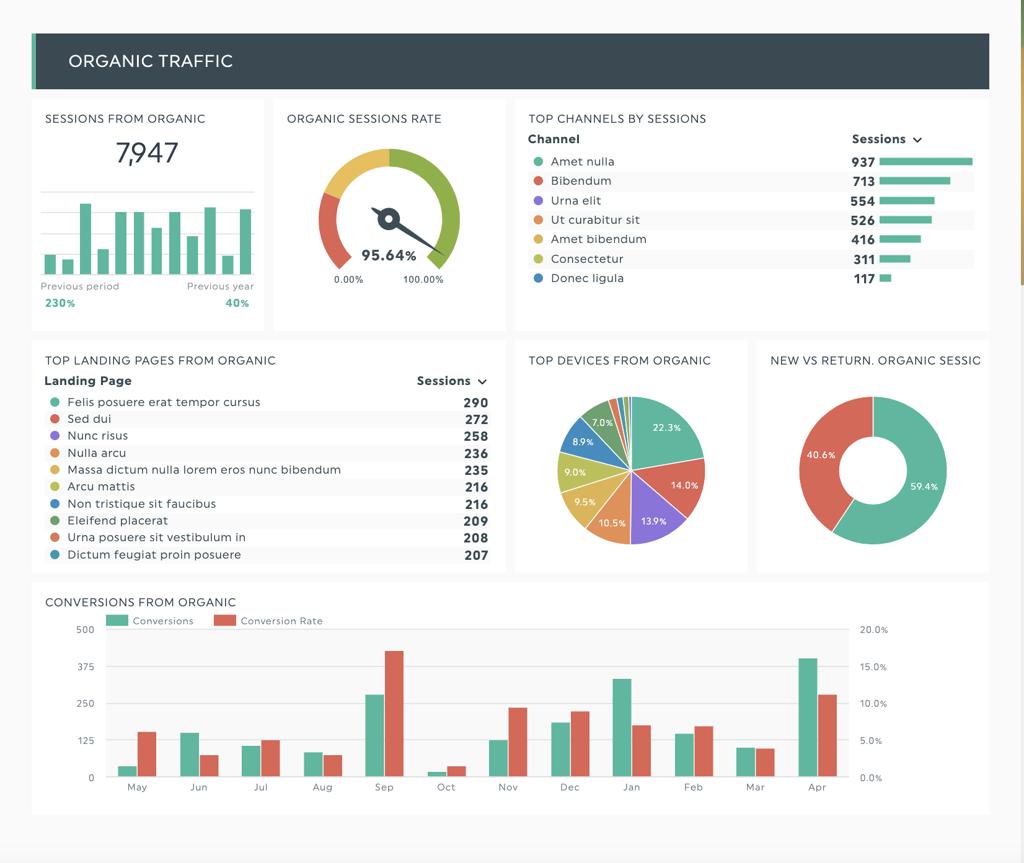Viewport: 1024px width, 863px height.
Task: Open the landing page Sessions sort chevron
Action: tap(483, 382)
